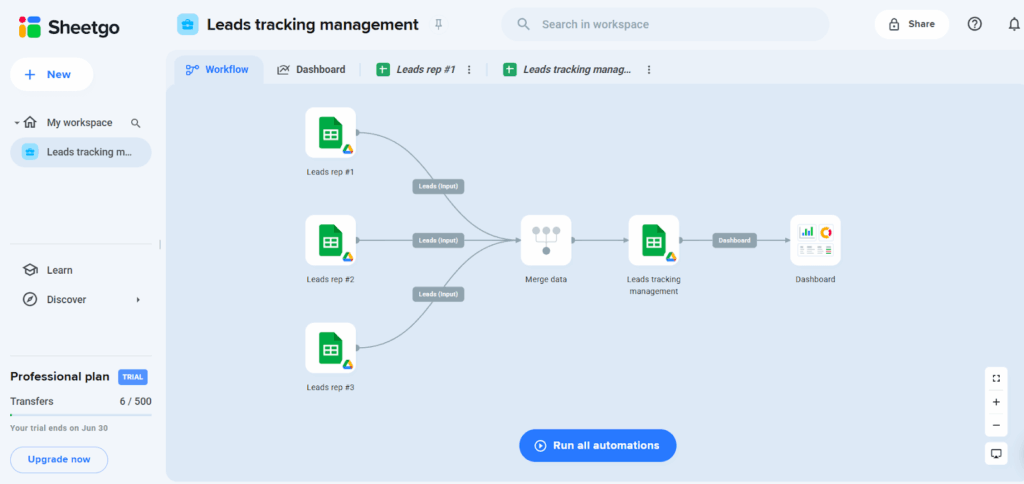Click Upgrade now button
1024x484 pixels.
tap(59, 459)
